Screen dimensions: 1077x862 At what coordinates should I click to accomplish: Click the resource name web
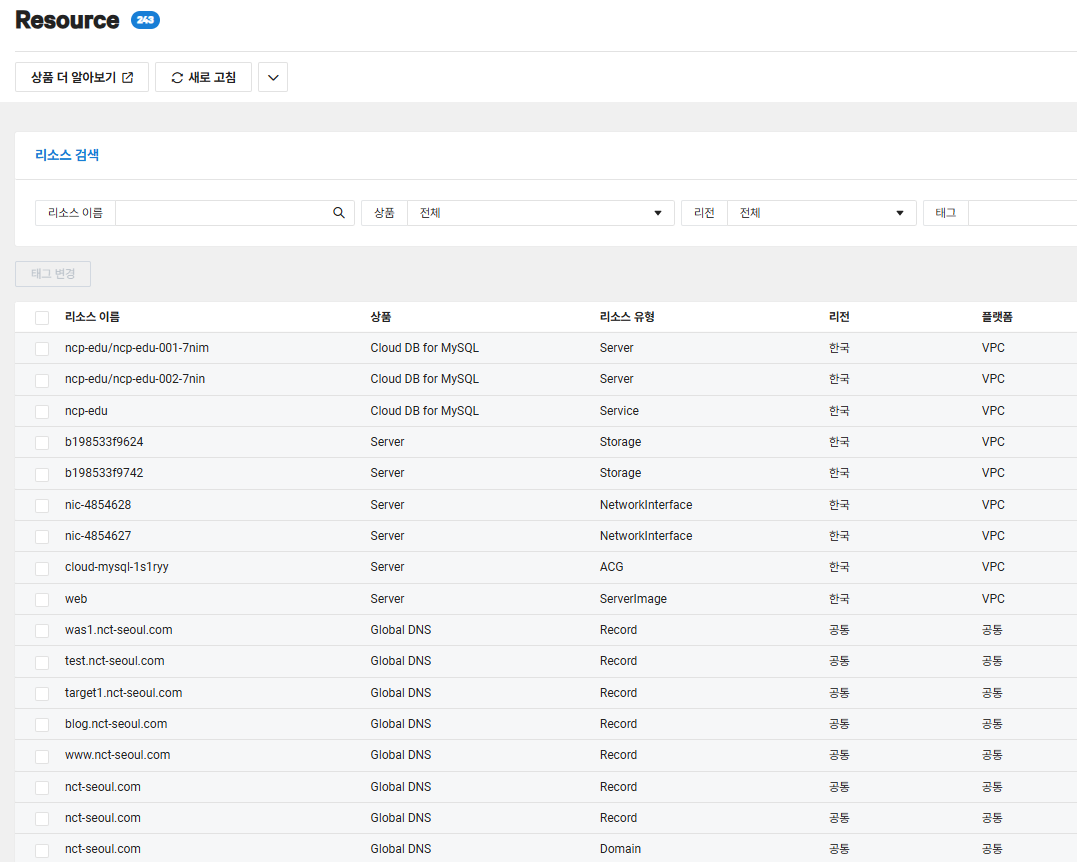pyautogui.click(x=76, y=599)
